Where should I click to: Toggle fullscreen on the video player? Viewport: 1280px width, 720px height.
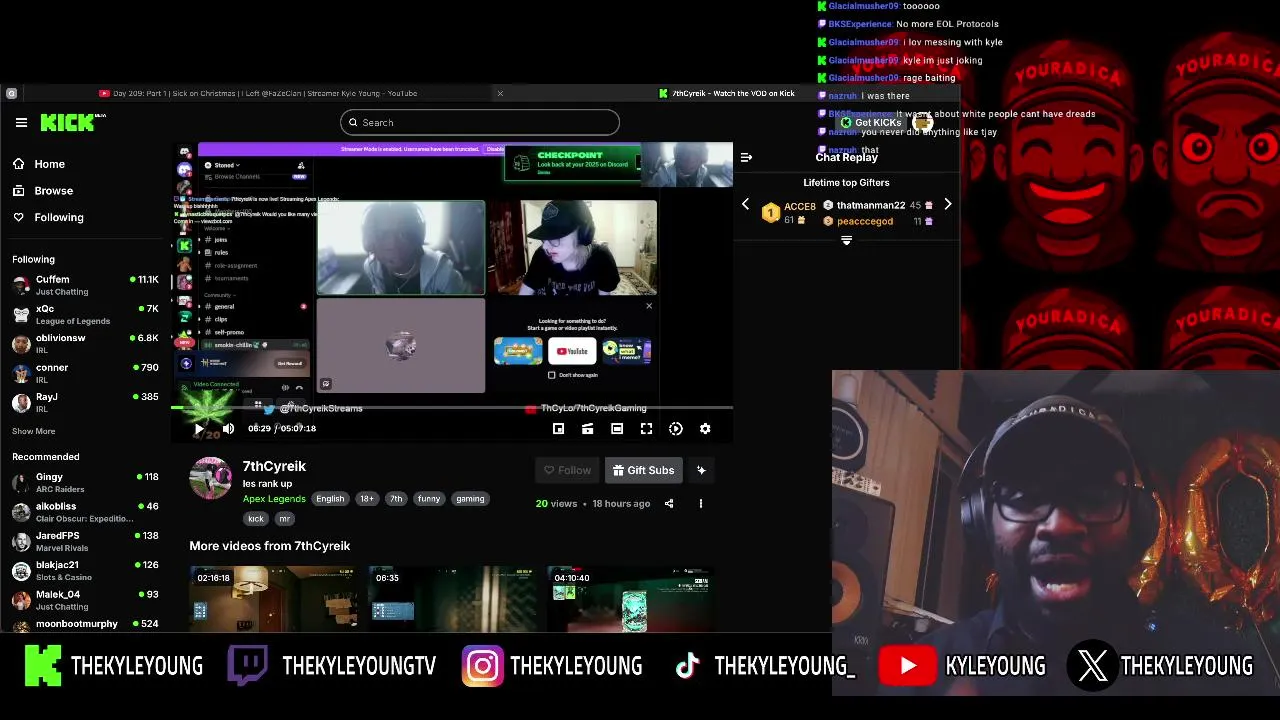tap(646, 428)
